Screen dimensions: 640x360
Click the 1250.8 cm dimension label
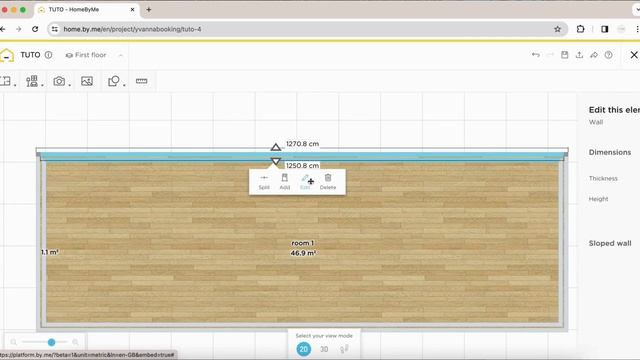302,165
